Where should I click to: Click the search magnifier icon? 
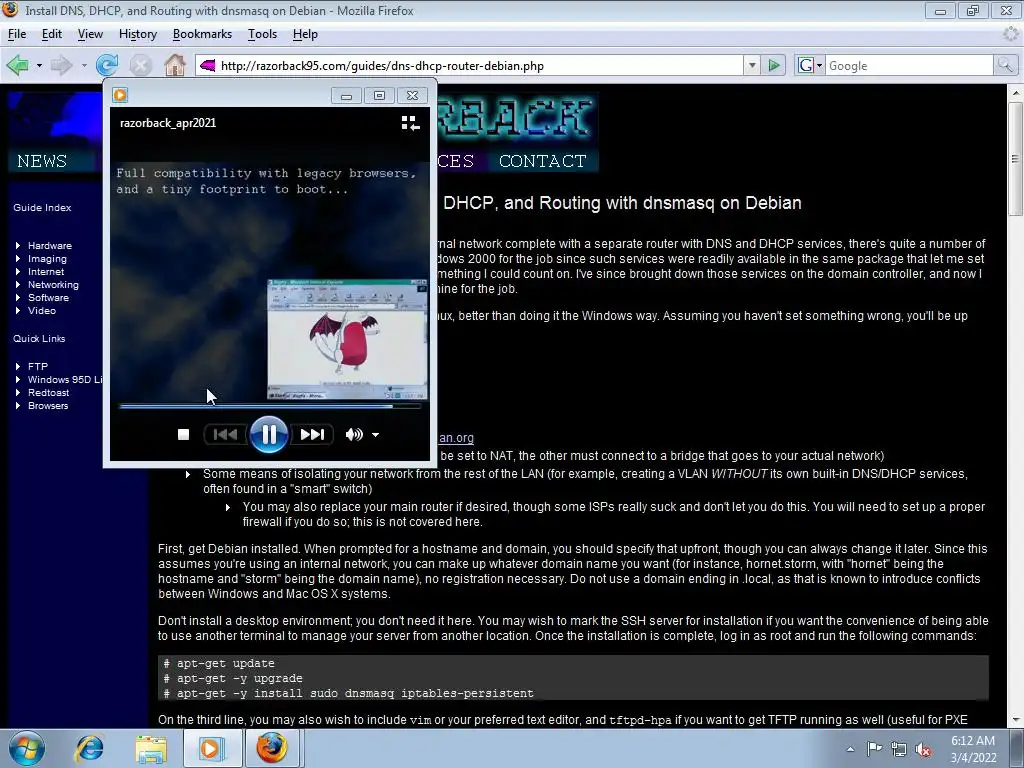point(1004,65)
